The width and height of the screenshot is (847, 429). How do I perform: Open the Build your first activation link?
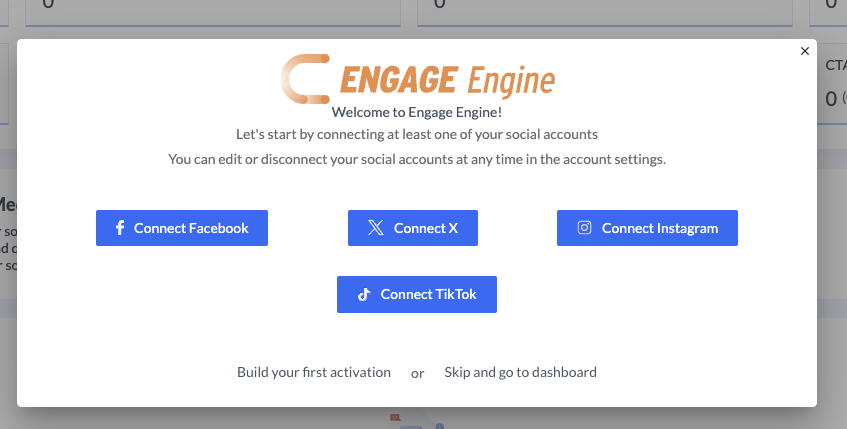[x=313, y=372]
